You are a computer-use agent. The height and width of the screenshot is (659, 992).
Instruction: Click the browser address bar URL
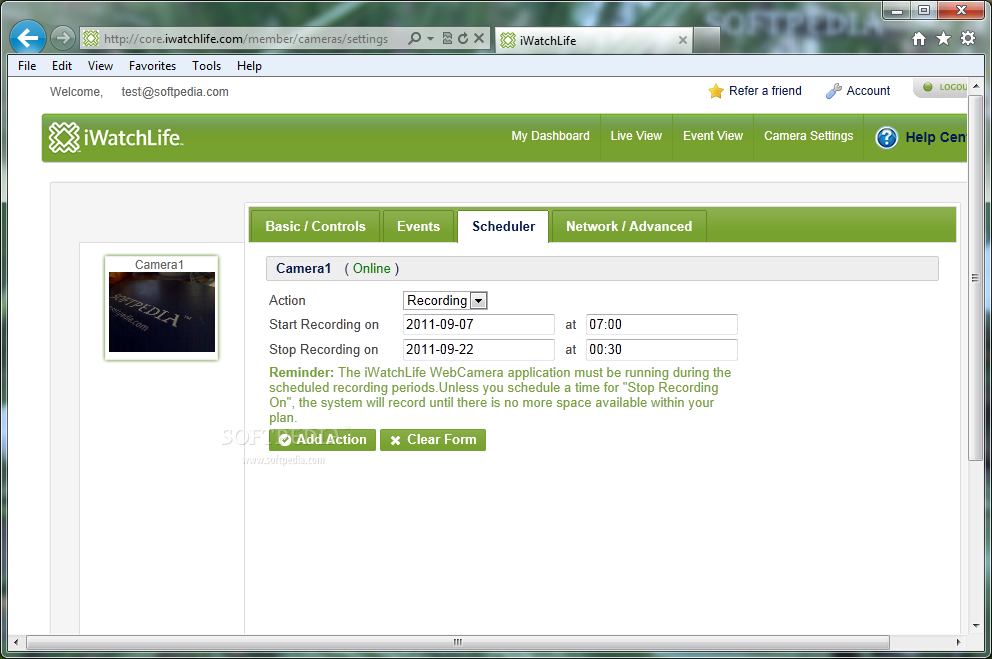(246, 39)
